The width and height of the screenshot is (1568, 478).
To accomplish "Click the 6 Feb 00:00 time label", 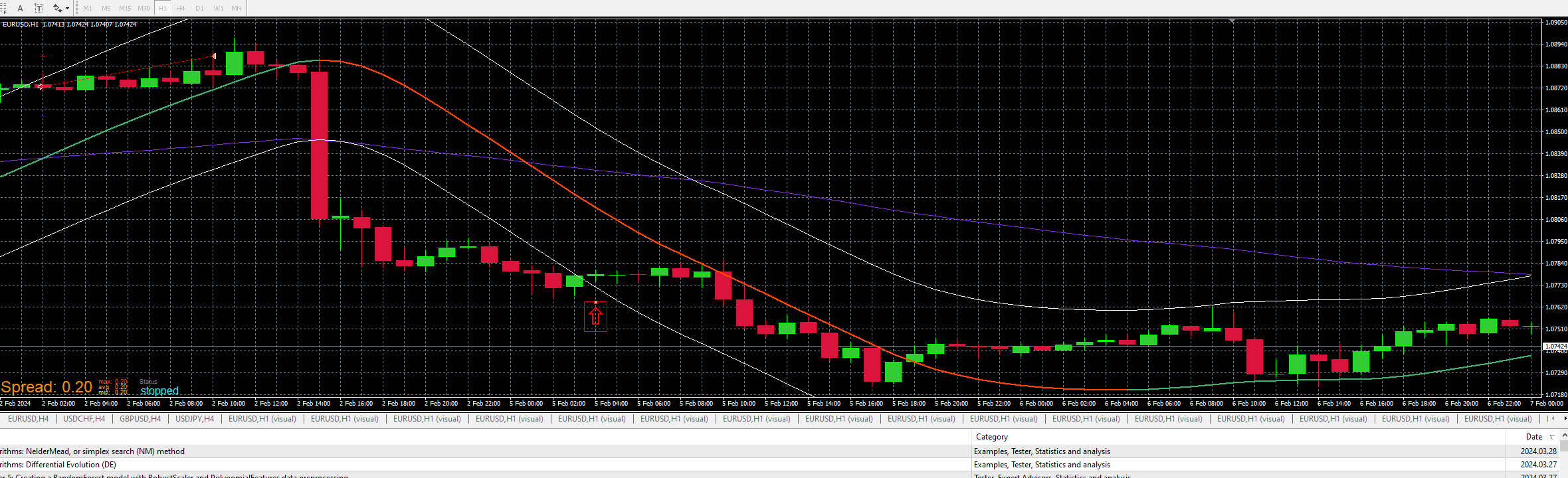I will click(1036, 404).
